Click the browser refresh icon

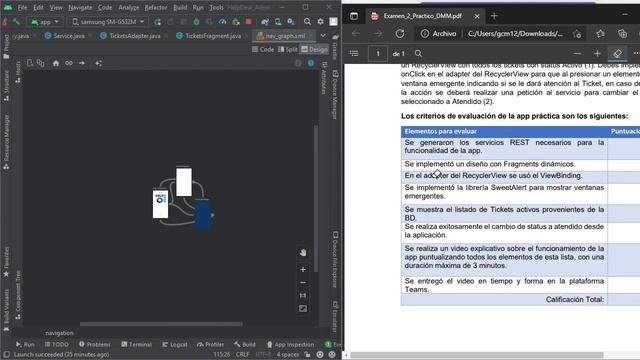(x=400, y=34)
